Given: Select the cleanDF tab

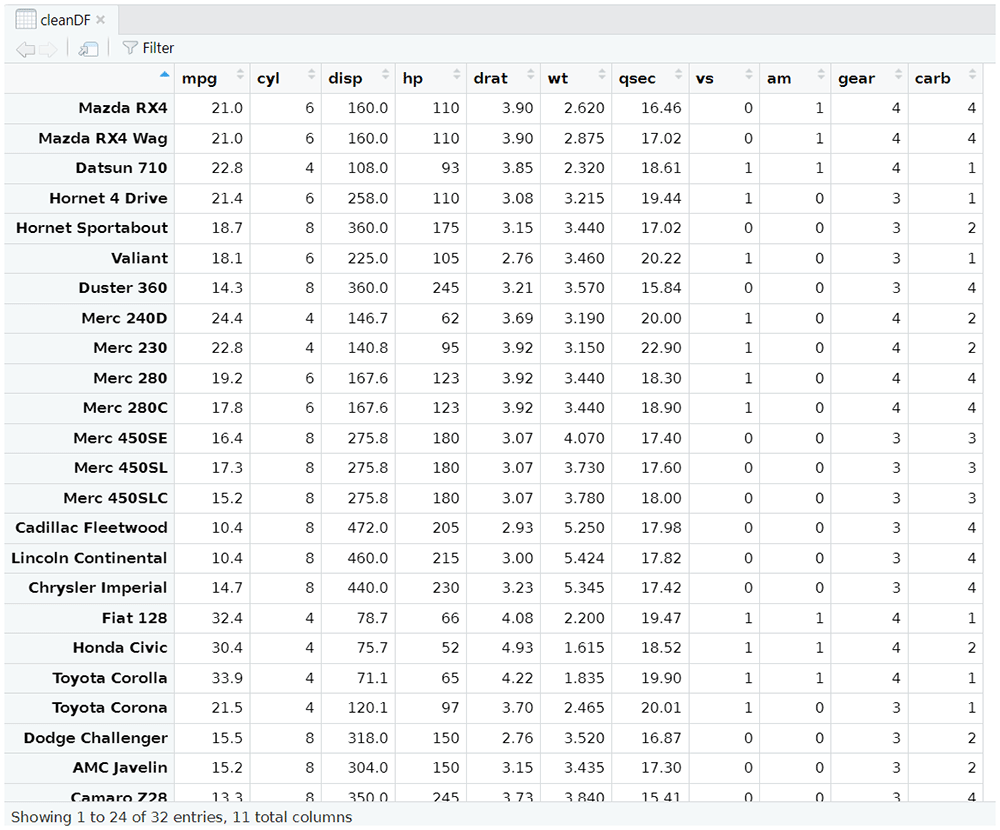Looking at the screenshot, I should pos(61,20).
